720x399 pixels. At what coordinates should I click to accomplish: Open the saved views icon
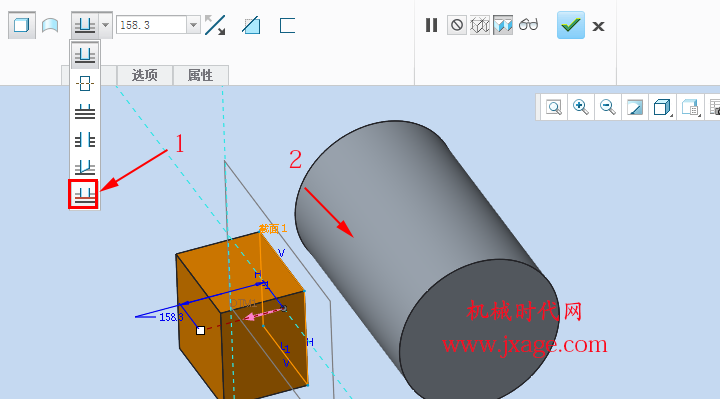tap(690, 107)
